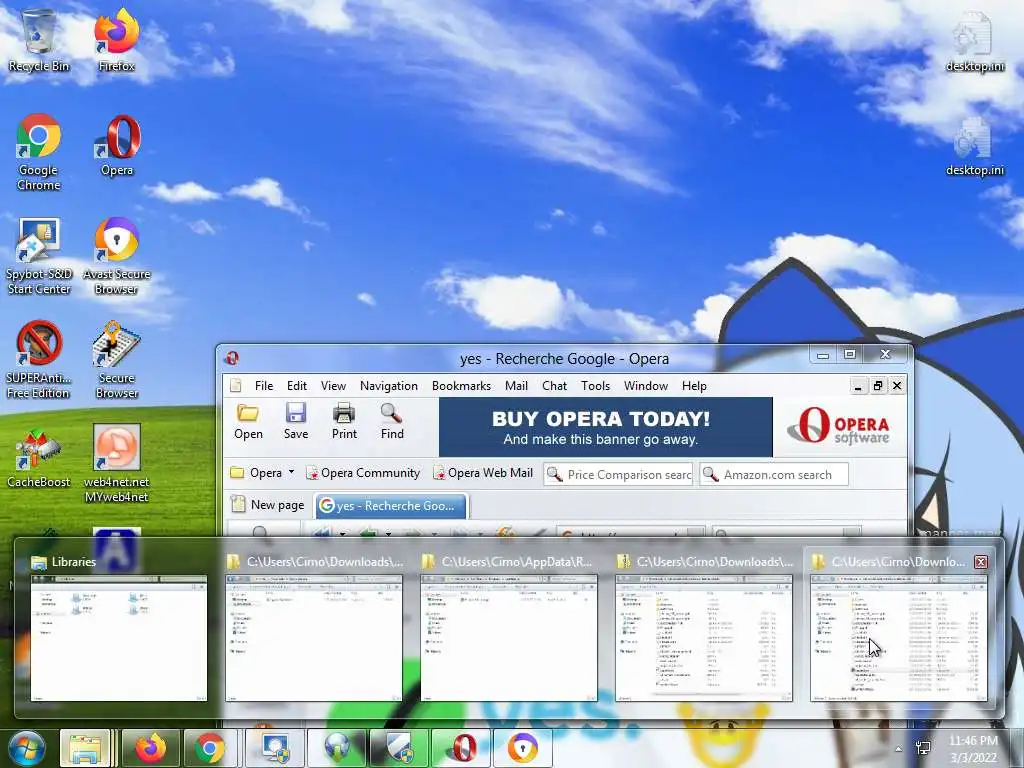Select web4net.net MYweb4net desktop icon
Viewport: 1024px width, 768px height.
[116, 464]
